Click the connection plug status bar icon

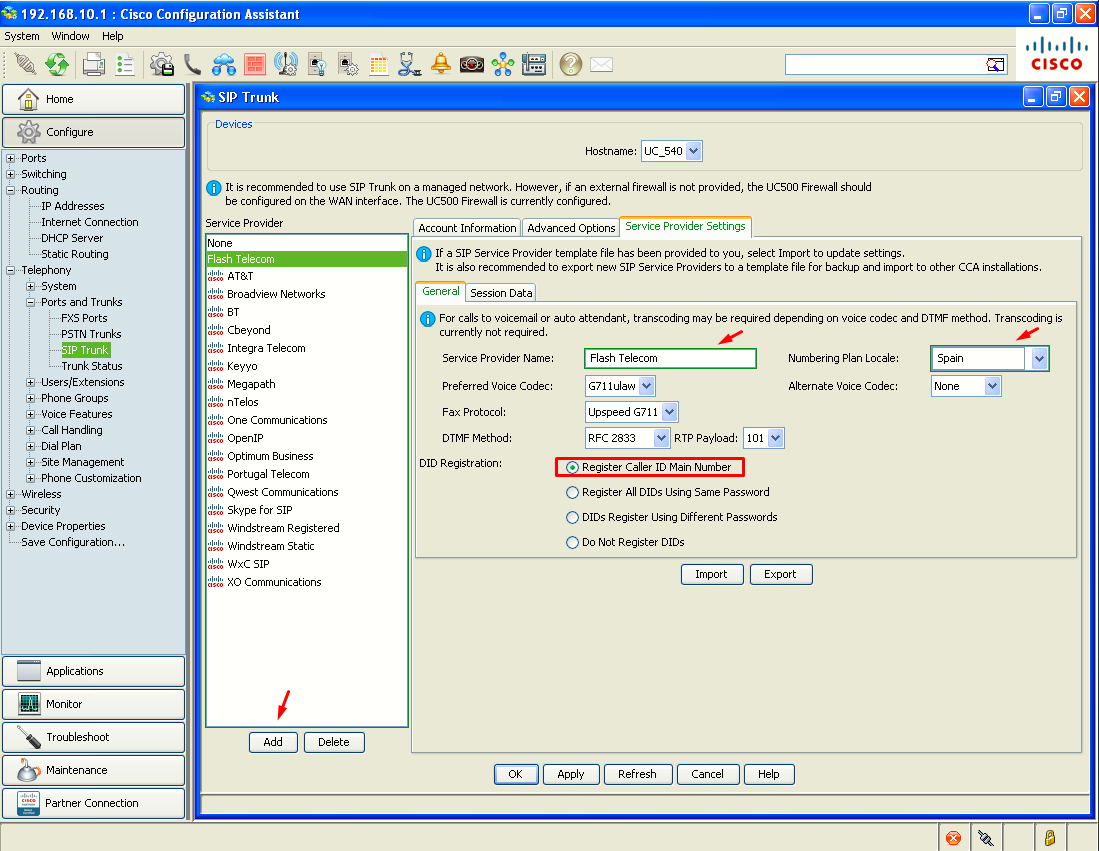coord(985,838)
